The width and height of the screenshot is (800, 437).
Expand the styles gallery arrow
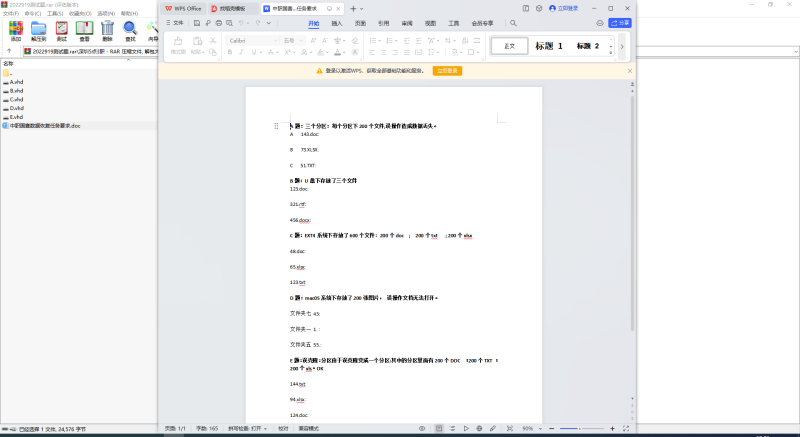621,46
